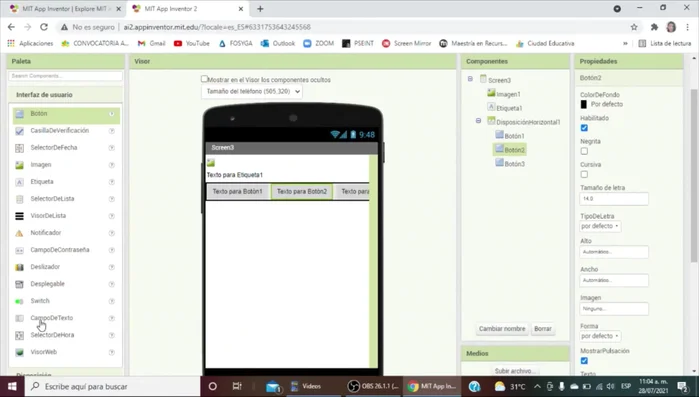Select the Botón component icon in palette
Screen dimensions: 699x397
[x=20, y=114]
